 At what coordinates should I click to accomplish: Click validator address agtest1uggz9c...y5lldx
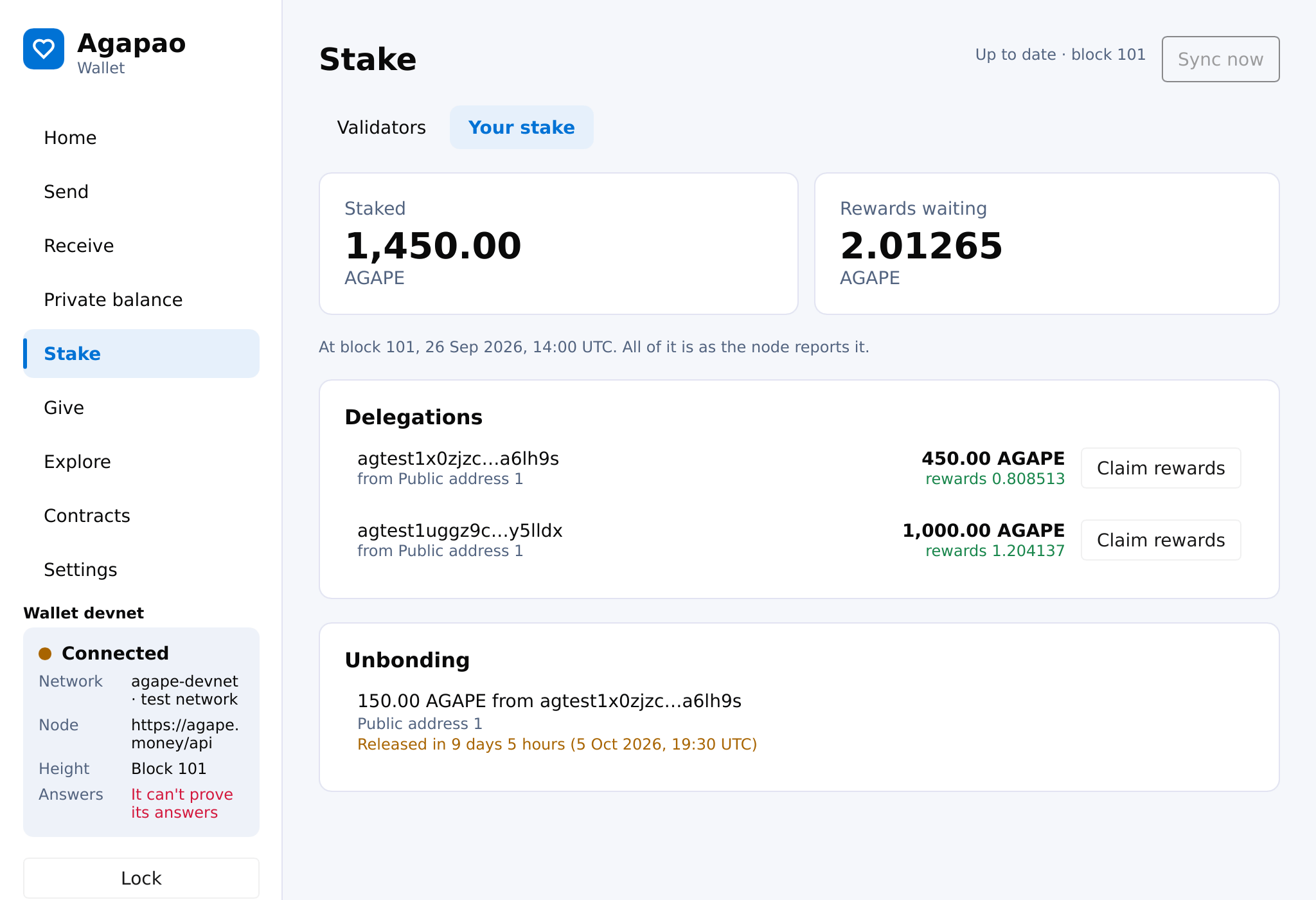click(x=460, y=530)
